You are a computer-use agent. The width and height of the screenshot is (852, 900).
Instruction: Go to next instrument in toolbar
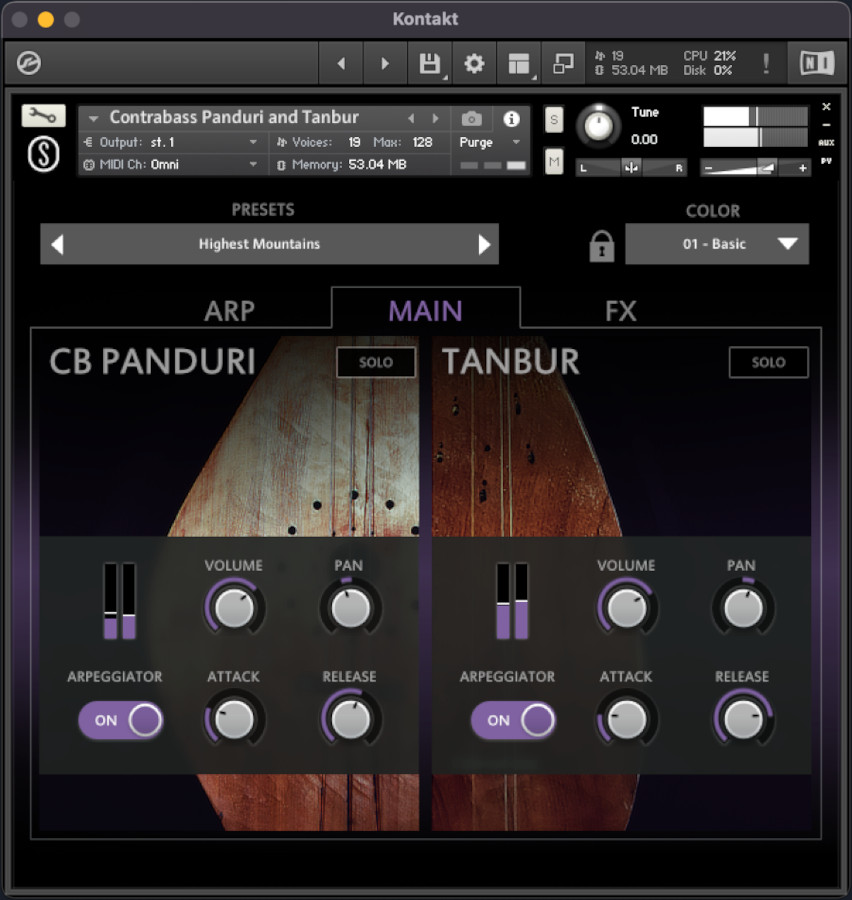click(x=385, y=63)
